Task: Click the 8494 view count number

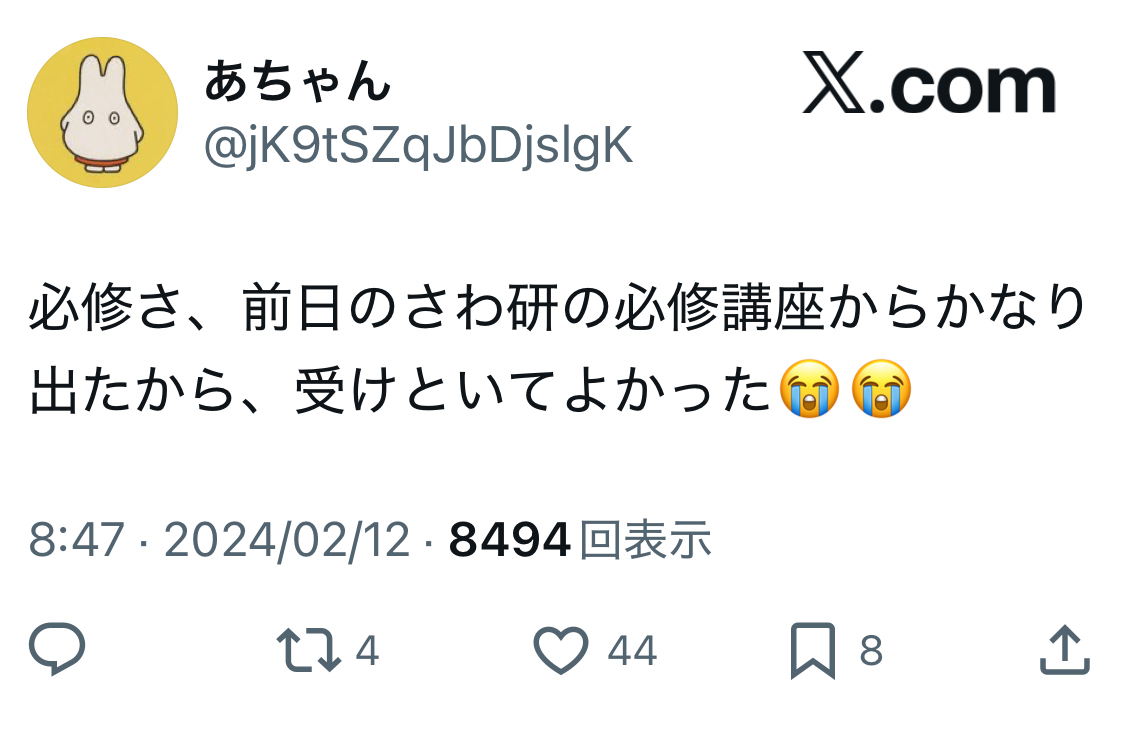Action: 510,539
